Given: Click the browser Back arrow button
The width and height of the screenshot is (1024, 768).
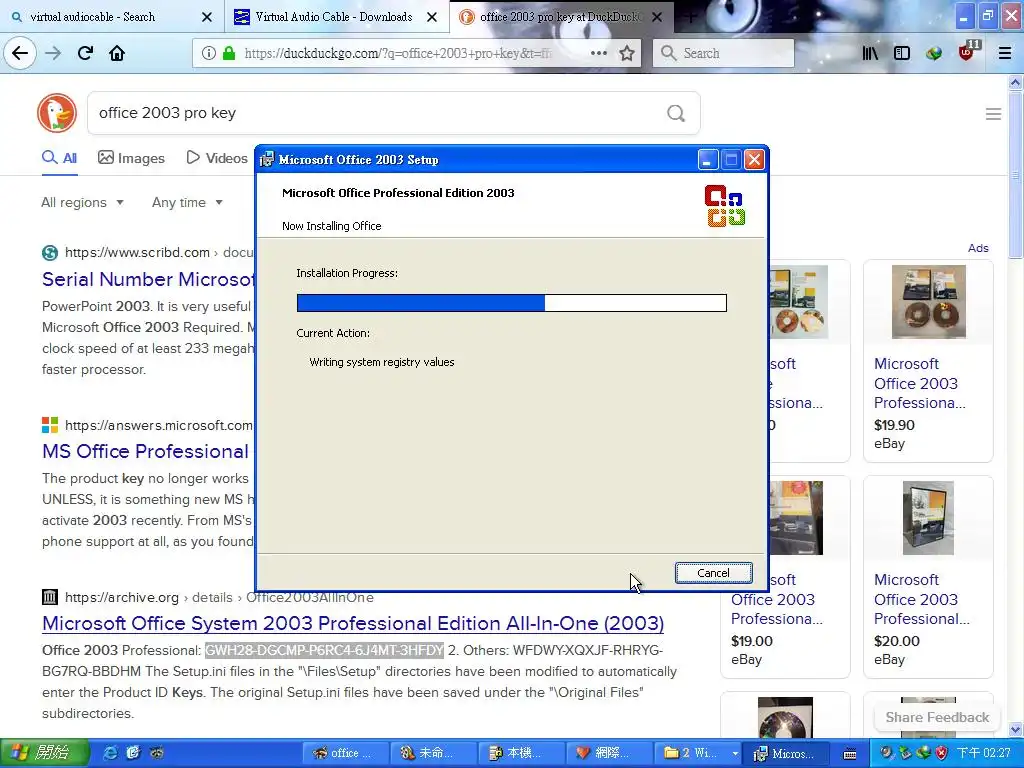Looking at the screenshot, I should pos(20,53).
